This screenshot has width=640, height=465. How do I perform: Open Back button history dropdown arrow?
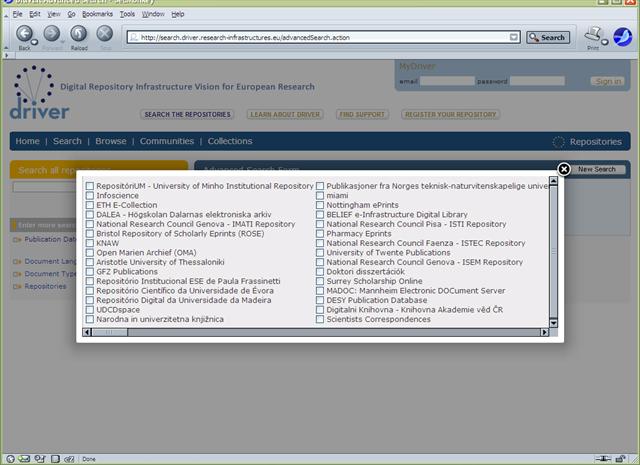click(34, 42)
